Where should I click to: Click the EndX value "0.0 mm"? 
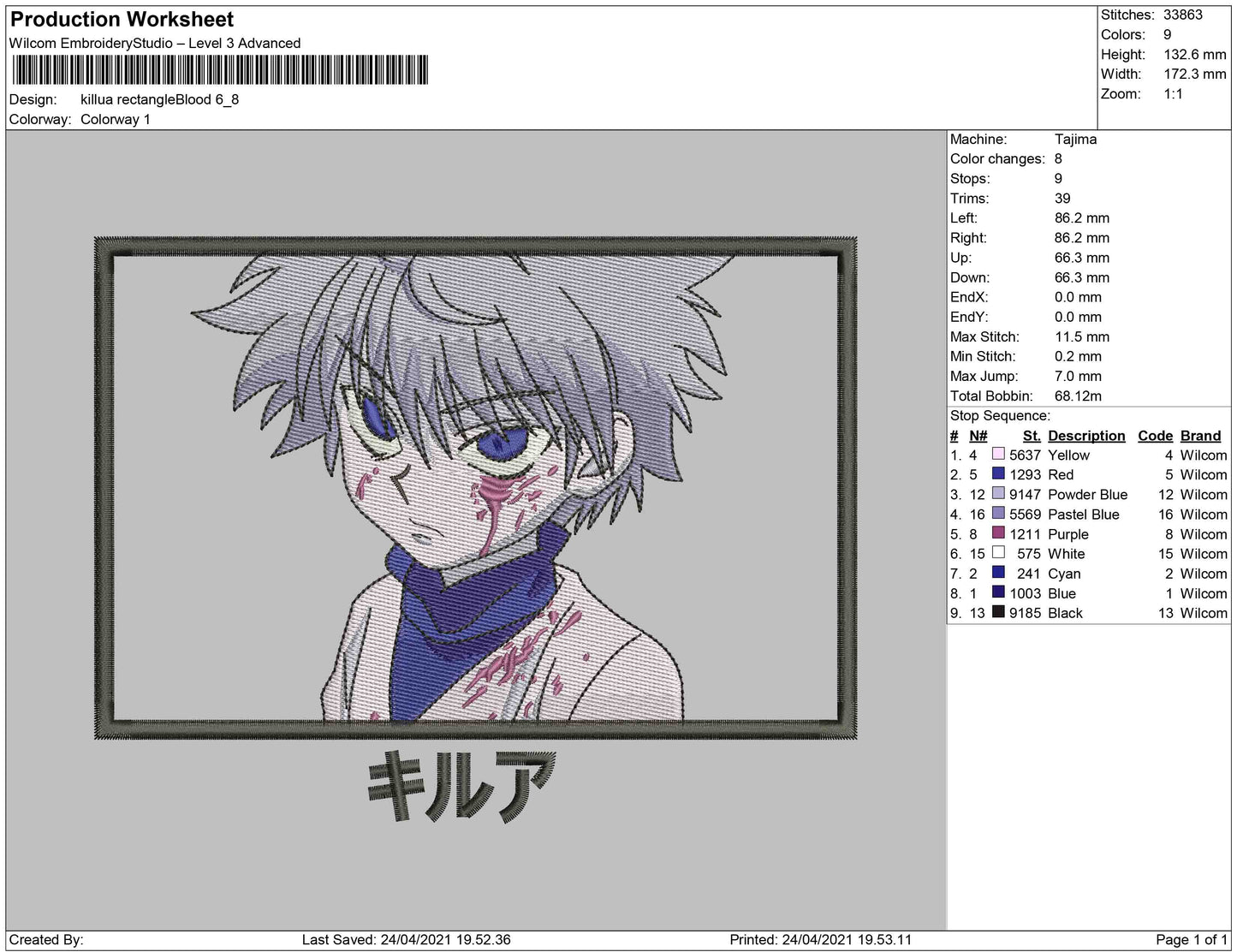click(1079, 296)
